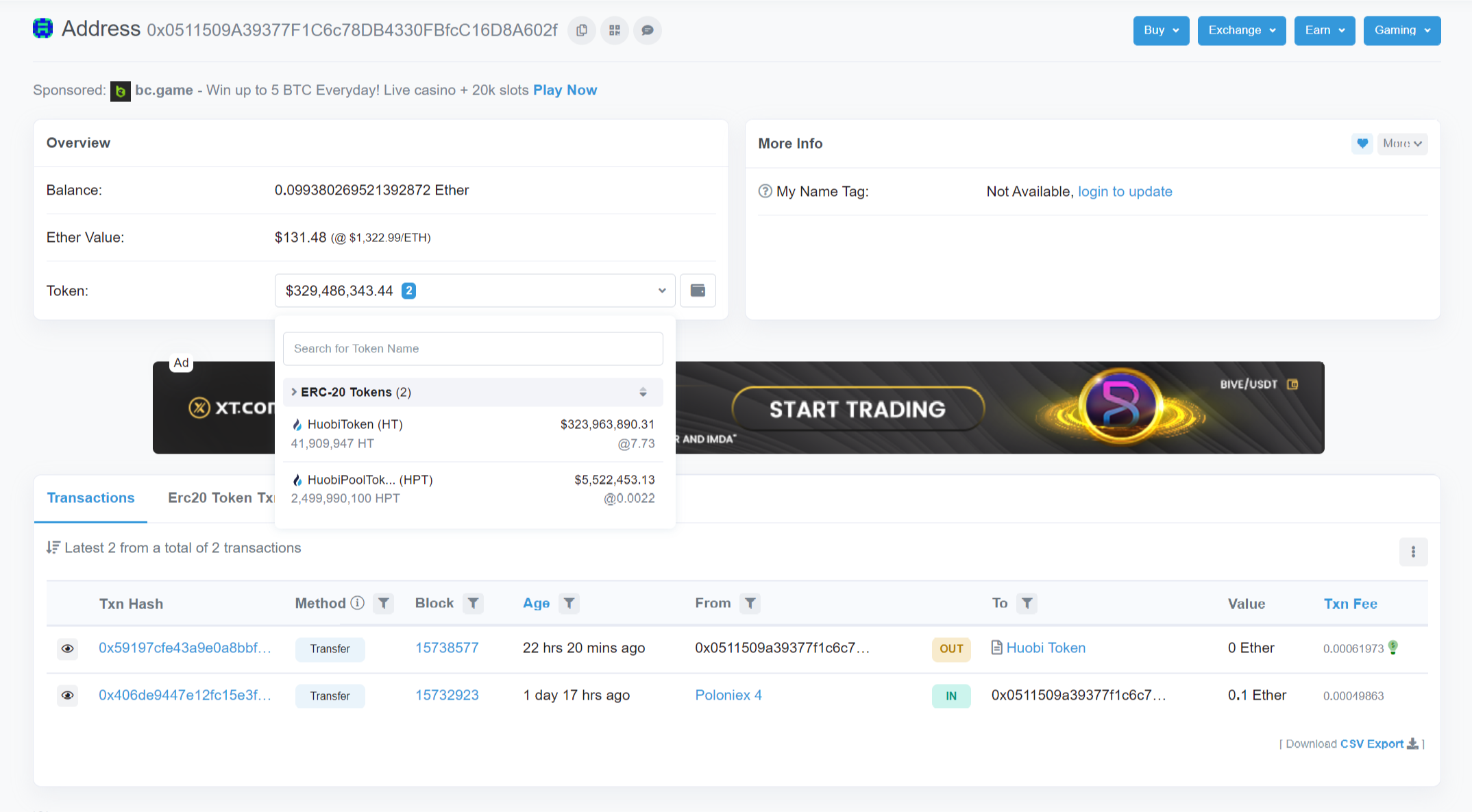Copy the address to clipboard
This screenshot has width=1472, height=812.
click(x=582, y=30)
